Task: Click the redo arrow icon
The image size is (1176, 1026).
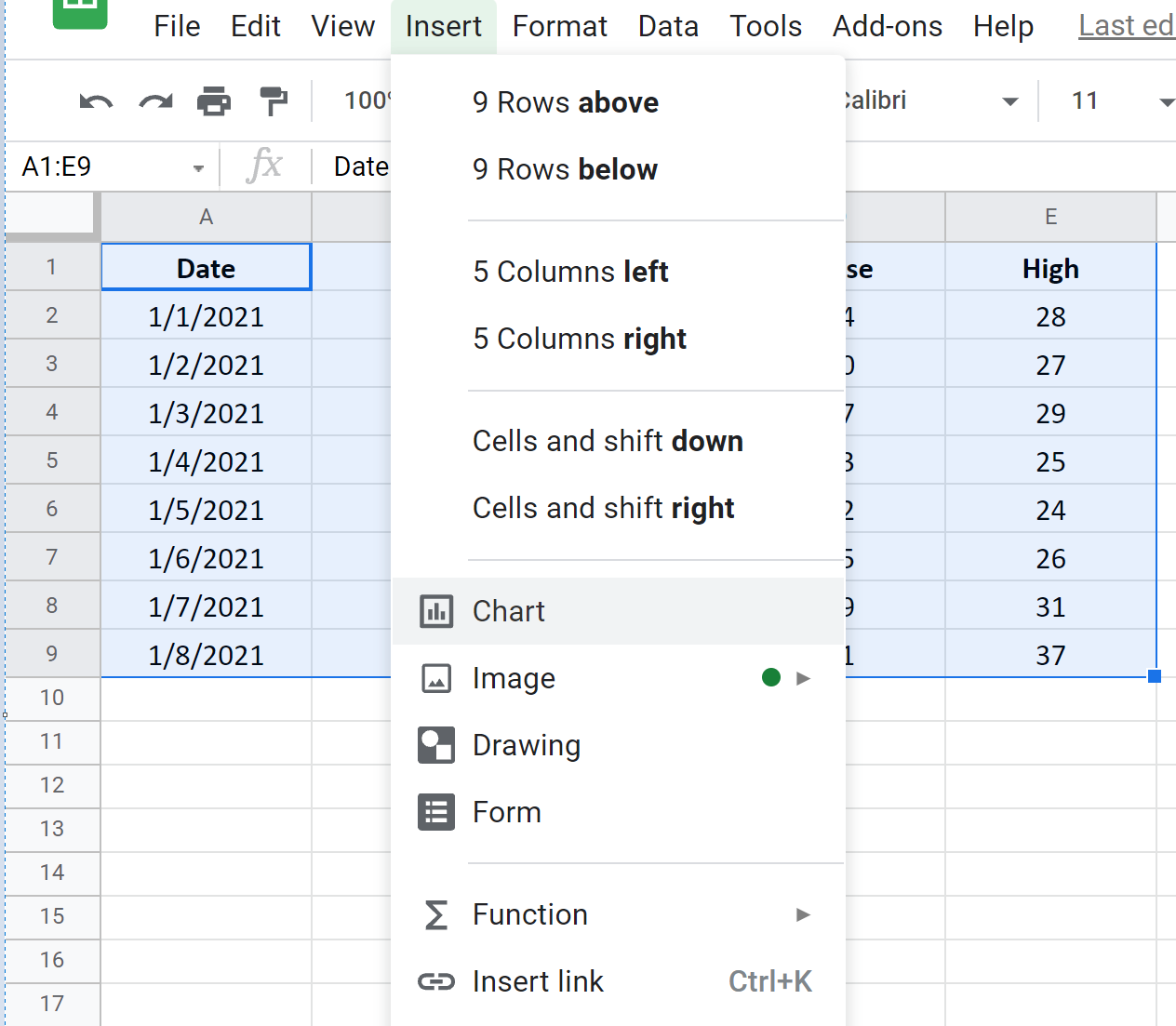Action: (x=155, y=101)
